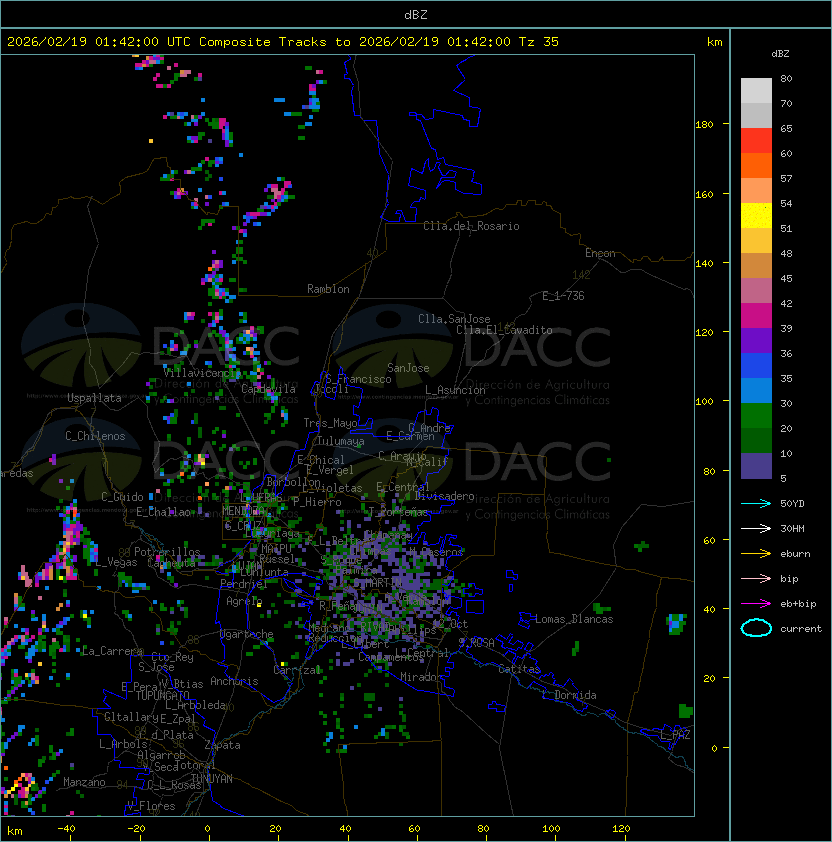The image size is (832, 842).
Task: Pick the purple 39-36 dBZ color band
Action: 756,340
